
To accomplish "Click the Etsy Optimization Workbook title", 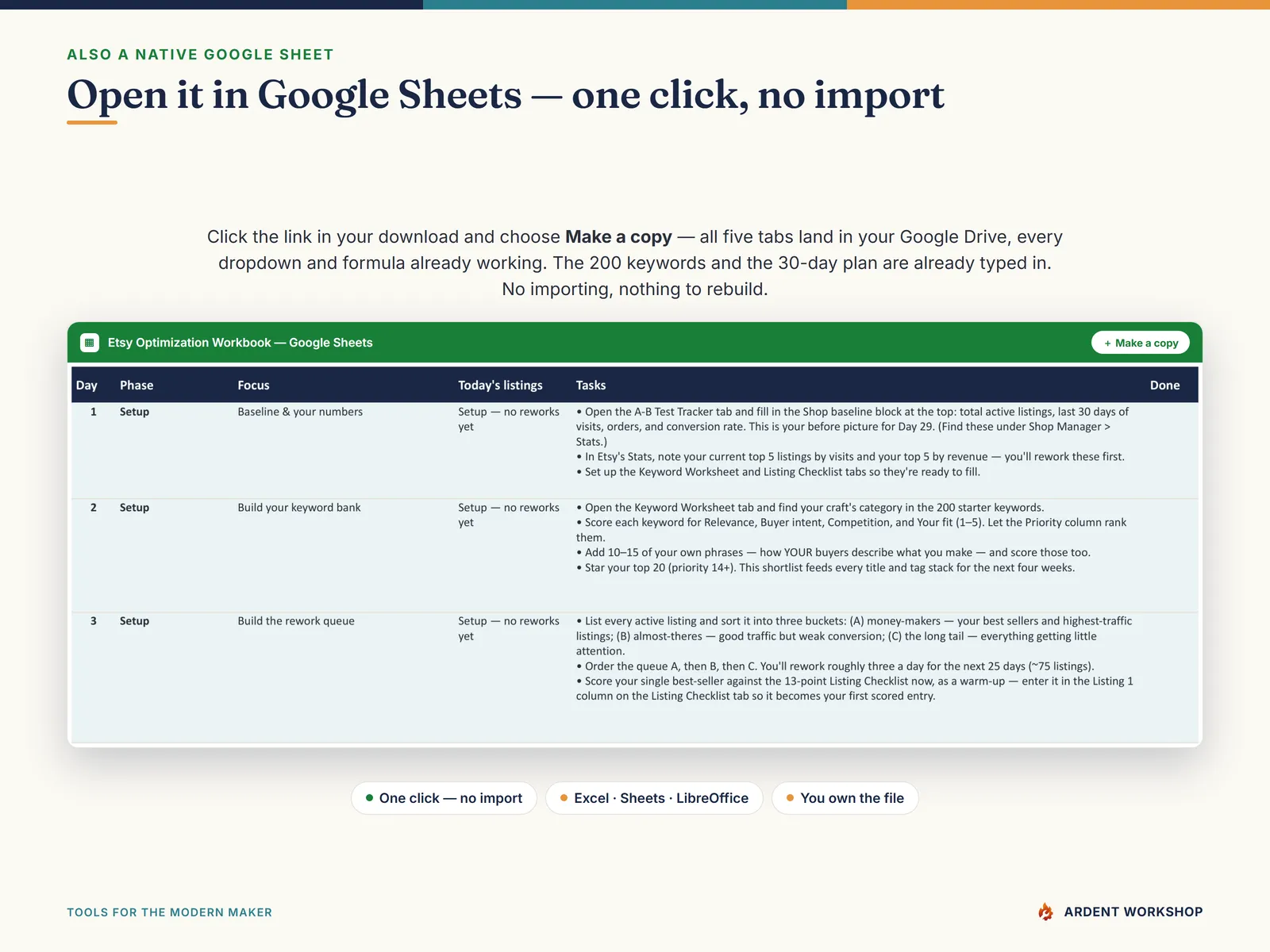I will 240,343.
